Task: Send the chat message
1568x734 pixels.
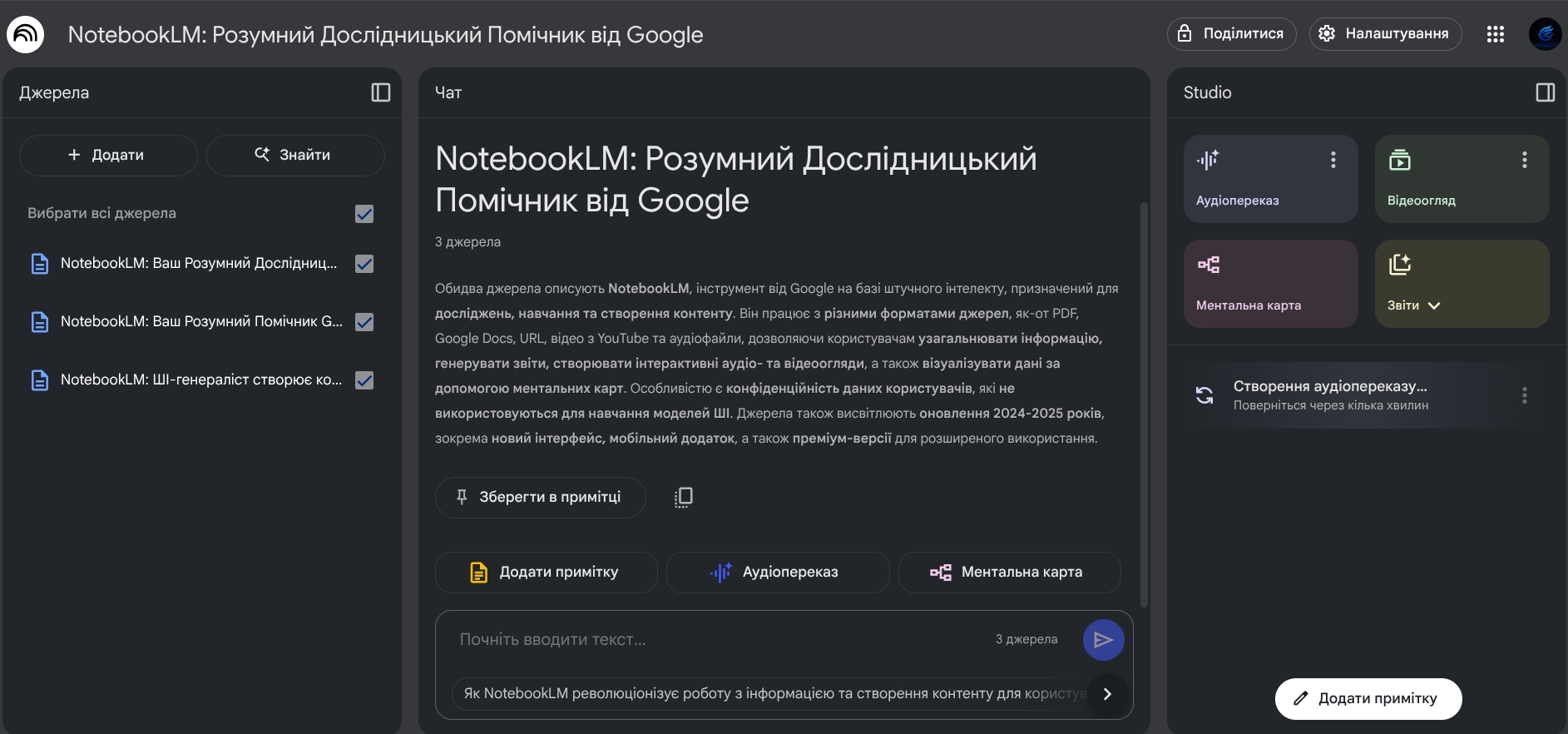Action: [x=1103, y=639]
